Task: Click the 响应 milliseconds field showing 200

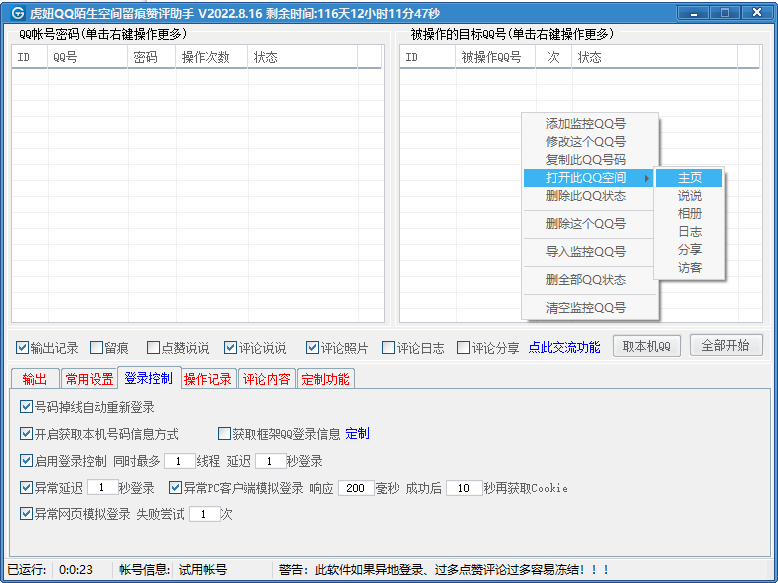Action: click(356, 488)
